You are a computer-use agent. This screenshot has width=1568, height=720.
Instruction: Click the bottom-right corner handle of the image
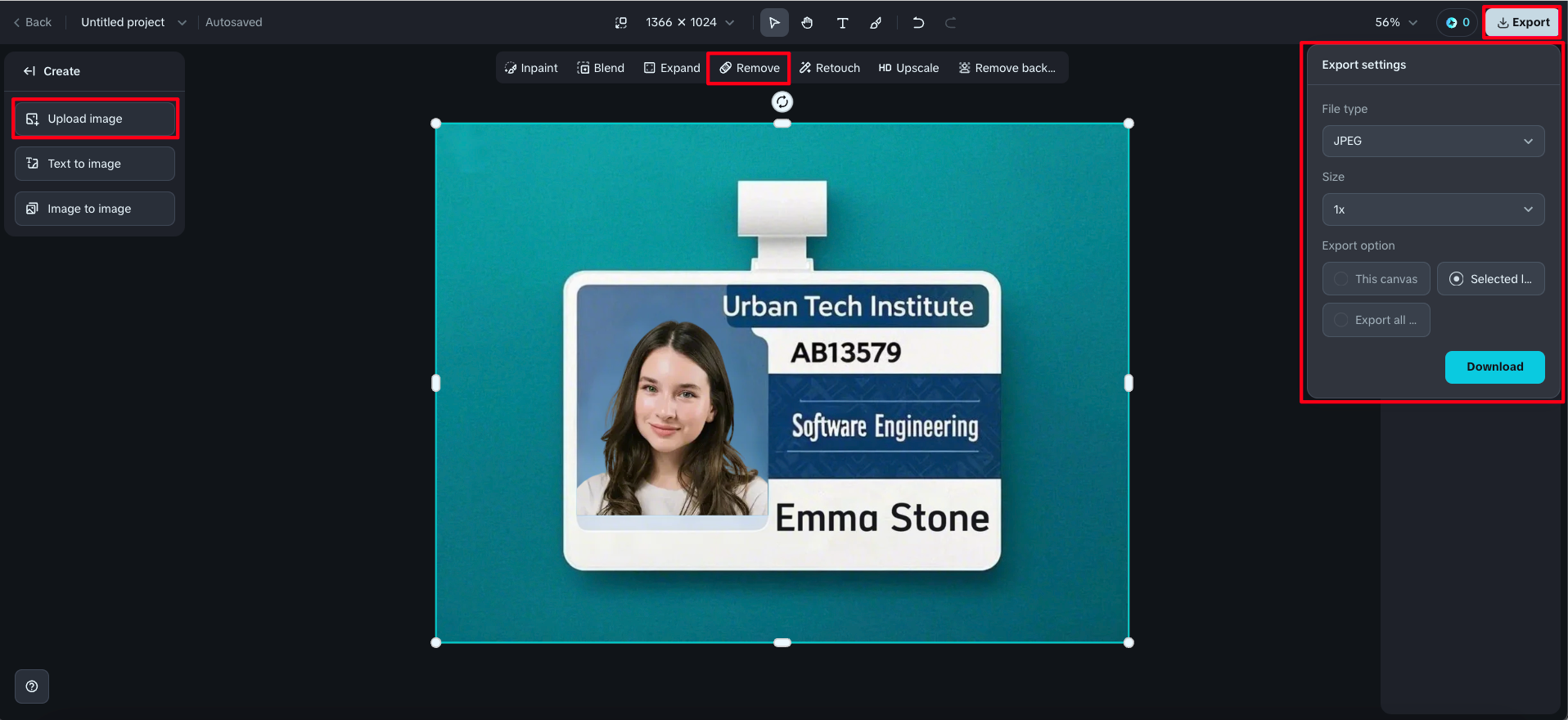tap(1129, 642)
